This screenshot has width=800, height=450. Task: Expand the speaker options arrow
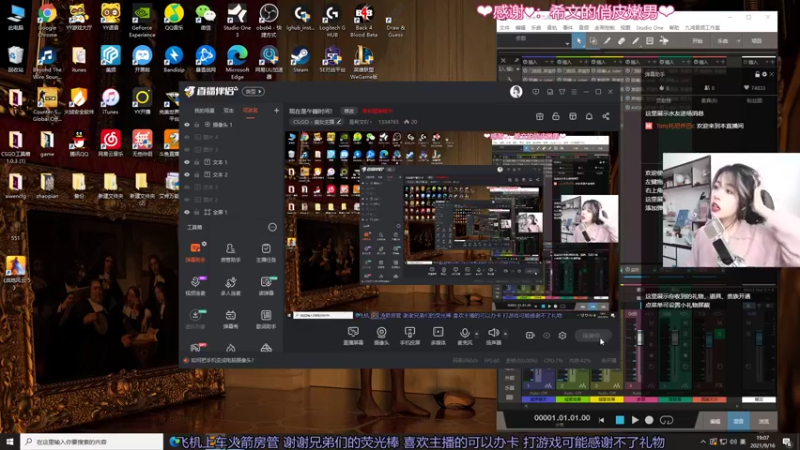coord(506,334)
